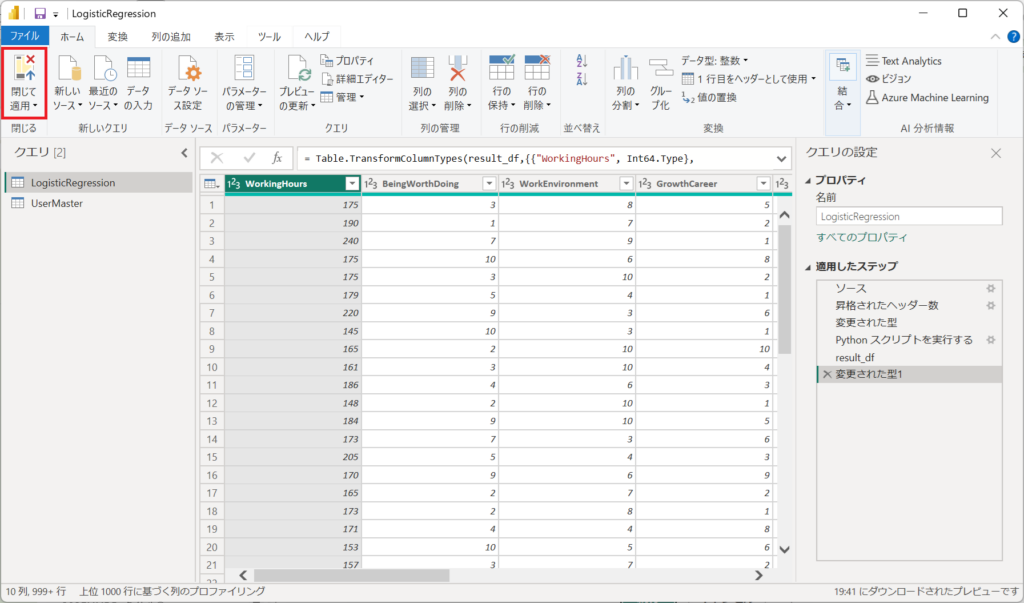This screenshot has height=603, width=1024.
Task: Open gear for Python スクリプトを実行する step
Action: click(x=991, y=340)
